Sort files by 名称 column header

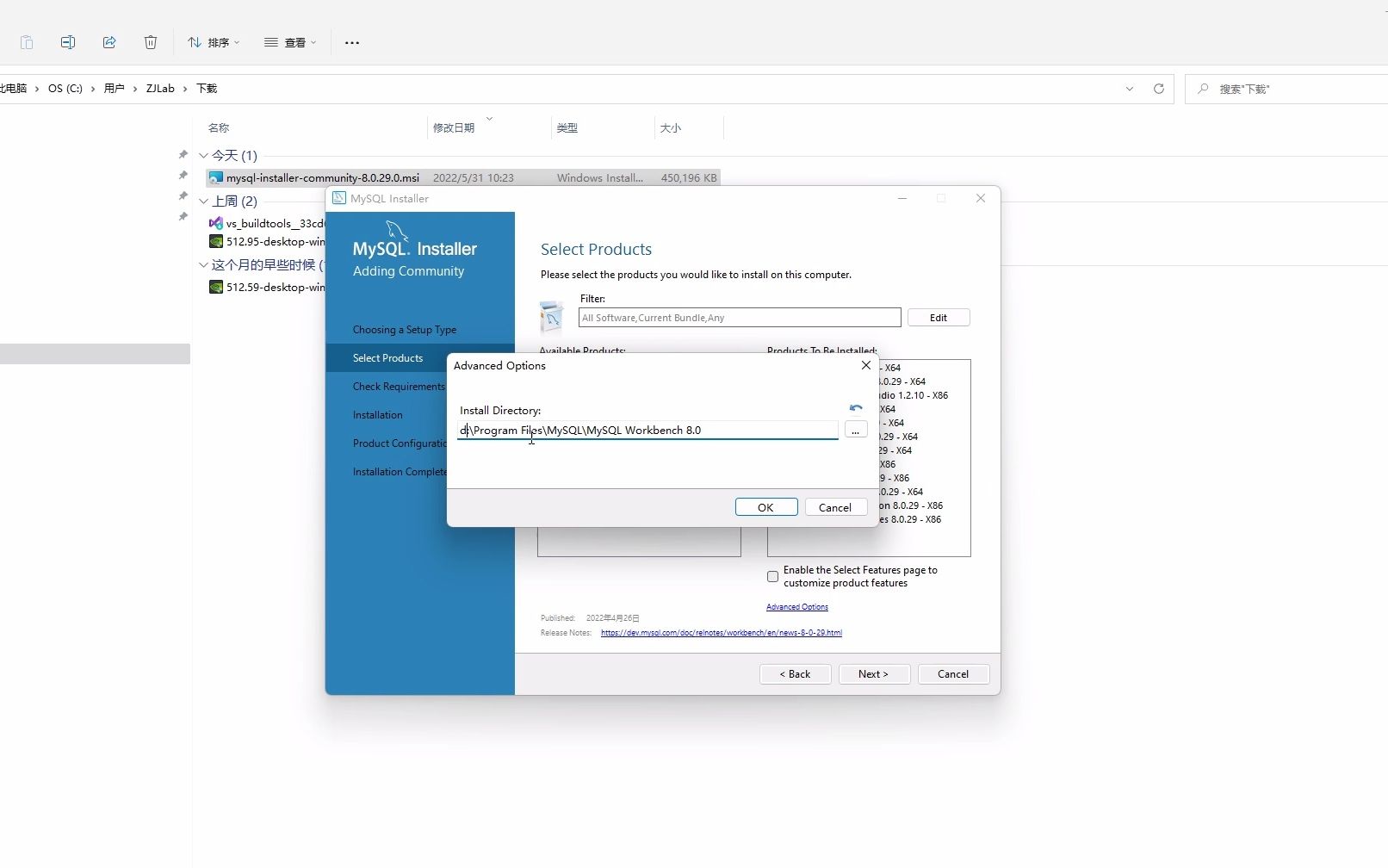219,127
